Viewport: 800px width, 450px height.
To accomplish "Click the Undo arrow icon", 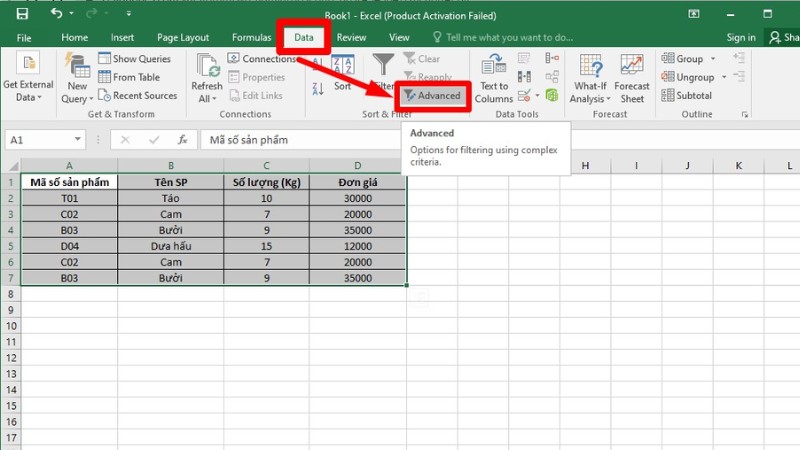I will (x=55, y=13).
